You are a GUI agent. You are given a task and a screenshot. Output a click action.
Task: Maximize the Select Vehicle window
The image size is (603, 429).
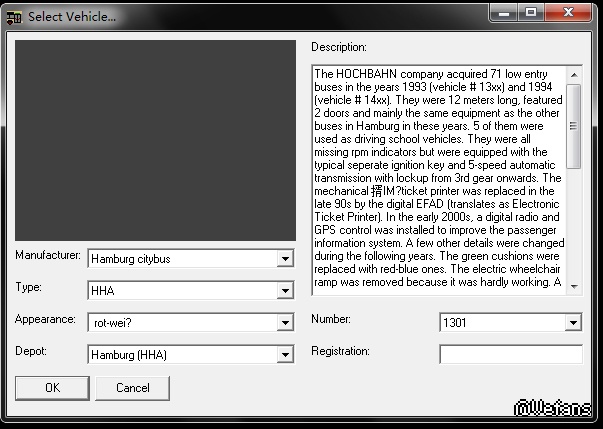click(530, 13)
